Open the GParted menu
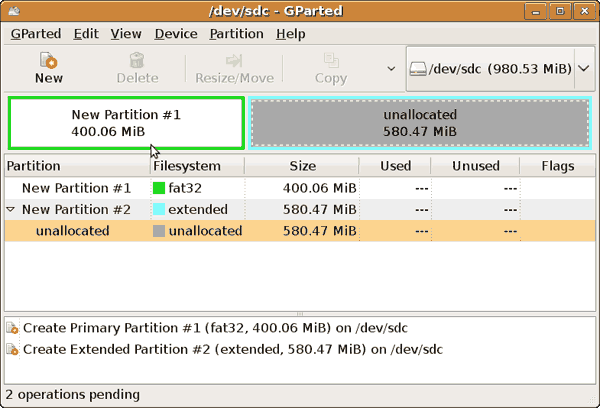This screenshot has height=408, width=600. [36, 34]
